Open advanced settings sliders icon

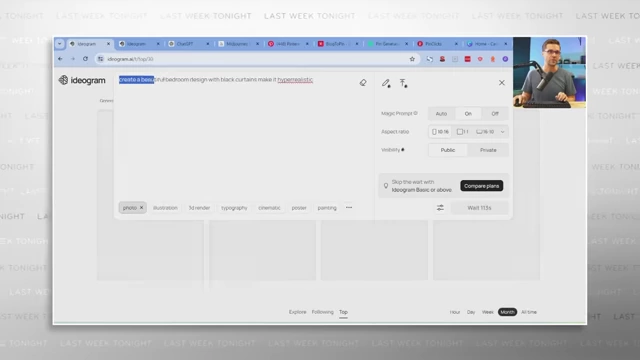[440, 208]
